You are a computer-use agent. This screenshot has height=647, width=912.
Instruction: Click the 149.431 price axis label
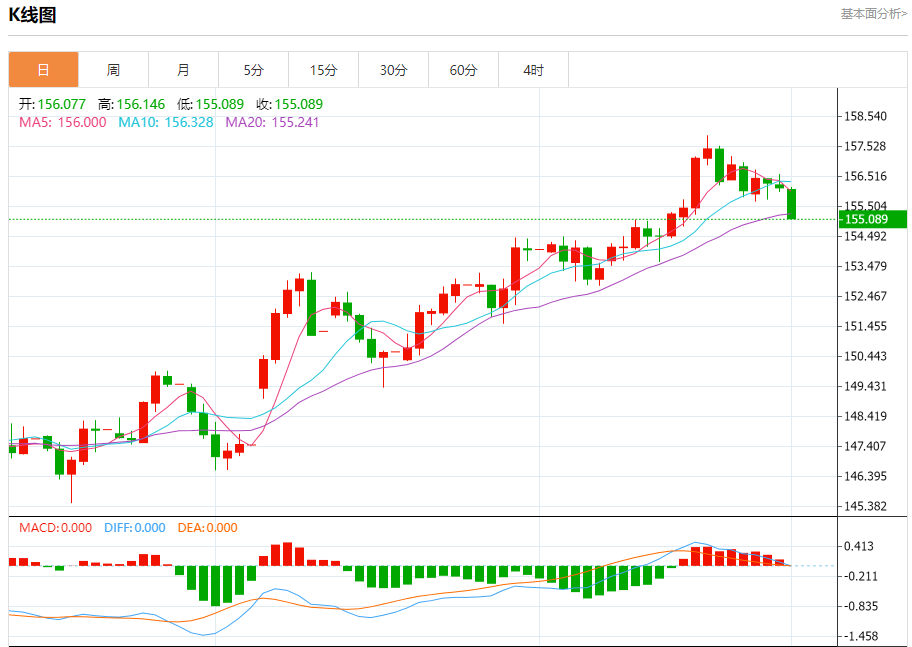(865, 386)
